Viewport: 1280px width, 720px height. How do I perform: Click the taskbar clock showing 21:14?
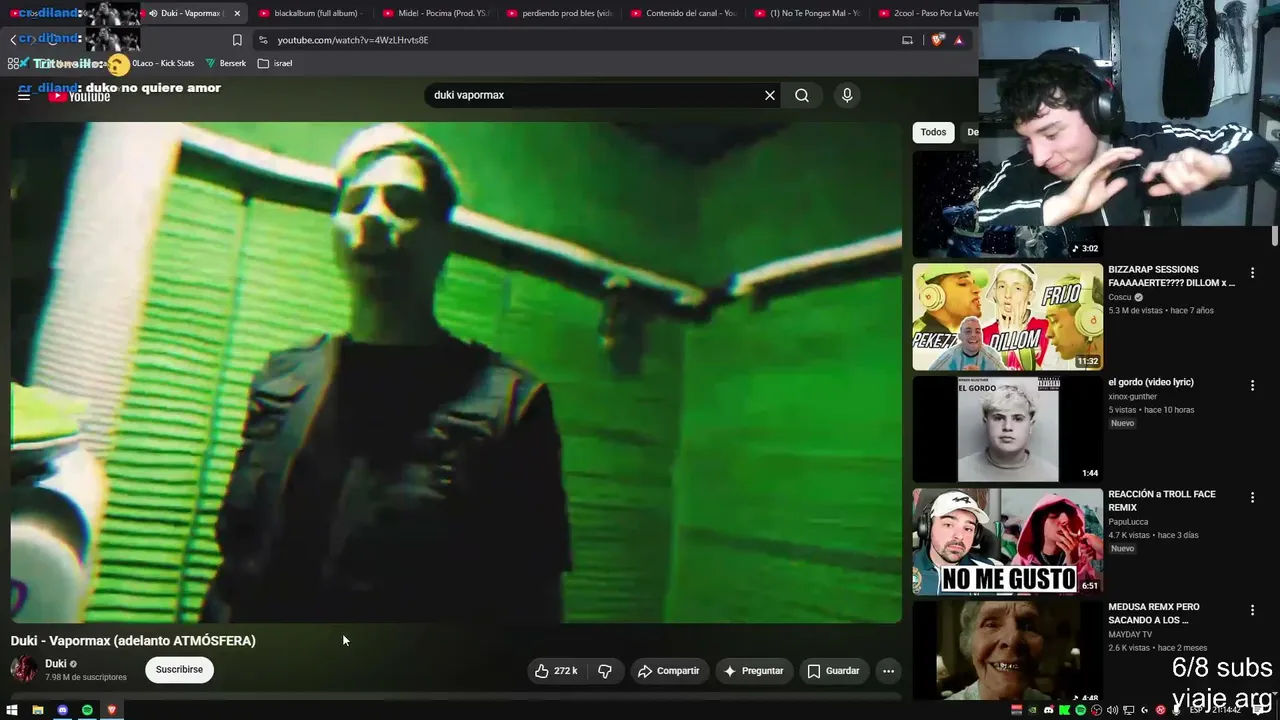[1228, 710]
